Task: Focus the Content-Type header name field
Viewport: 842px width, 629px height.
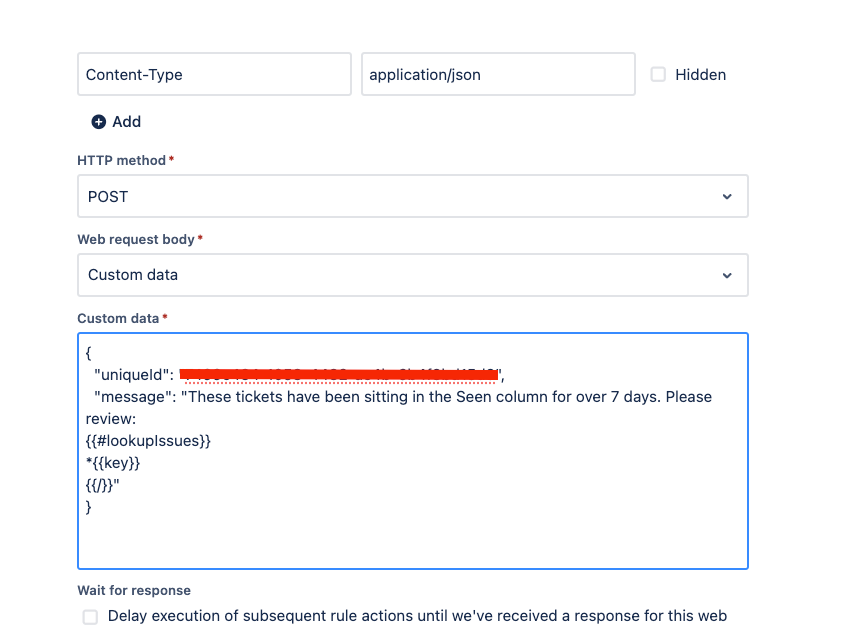Action: click(x=214, y=74)
